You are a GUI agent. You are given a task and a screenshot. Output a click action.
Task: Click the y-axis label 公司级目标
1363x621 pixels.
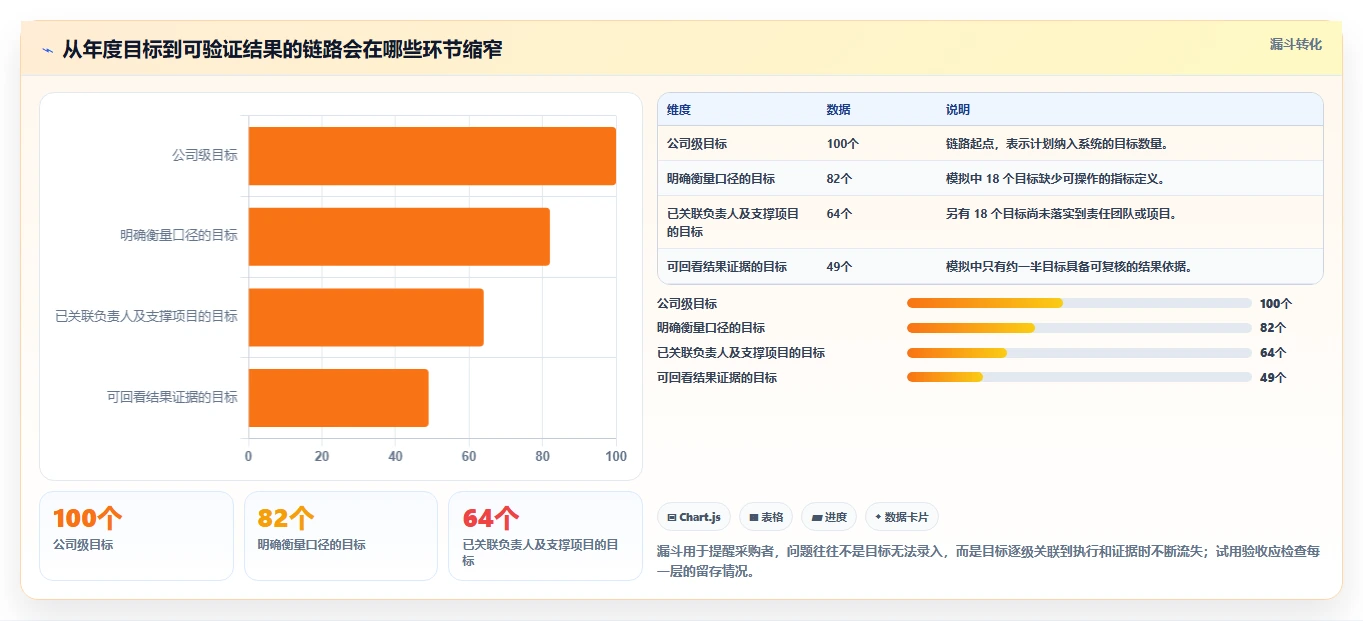tap(205, 156)
